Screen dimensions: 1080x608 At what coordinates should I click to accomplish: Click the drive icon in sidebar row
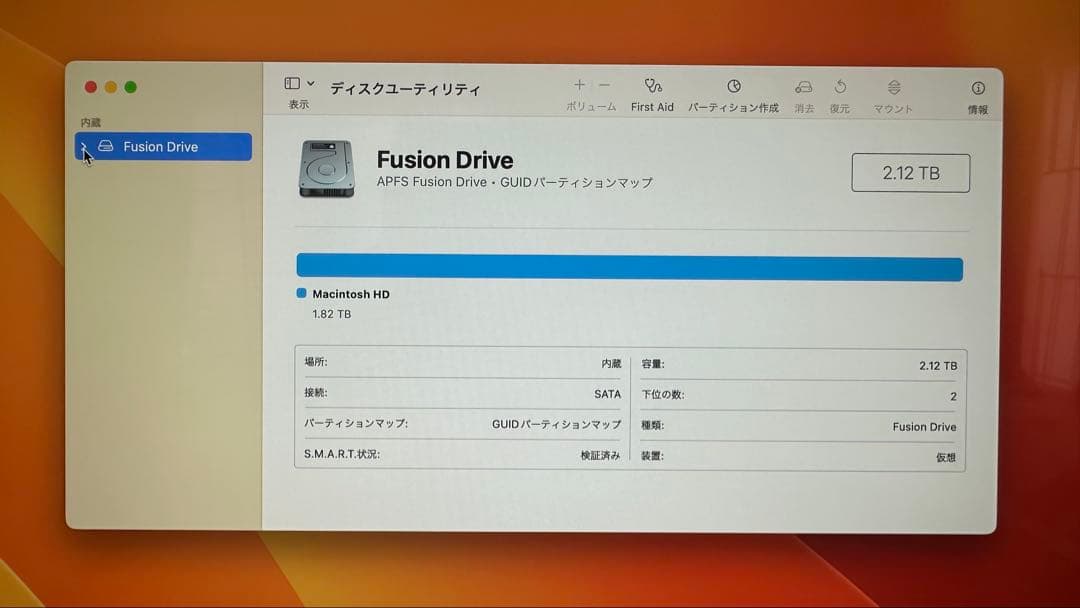[x=105, y=146]
